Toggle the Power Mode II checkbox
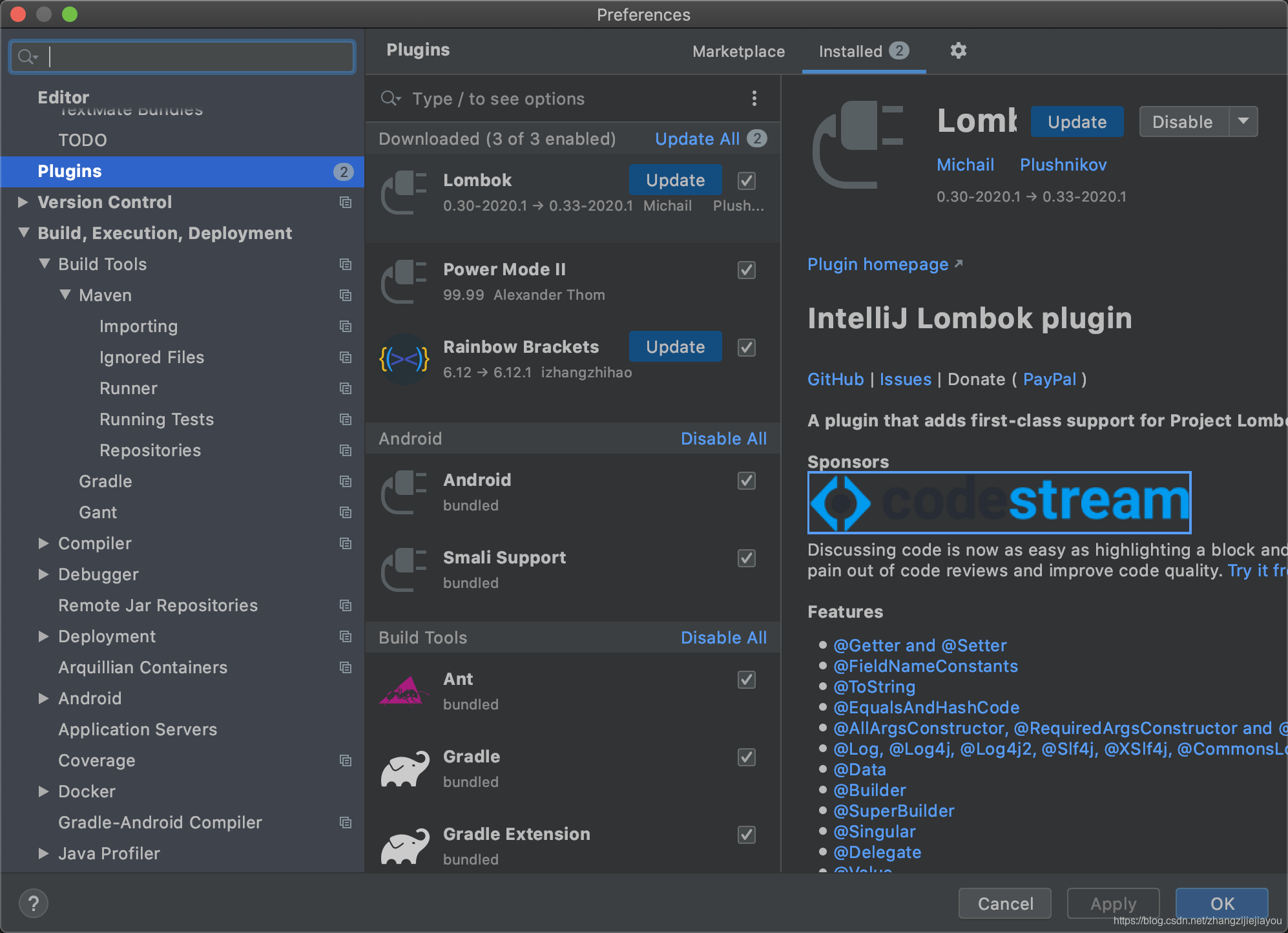The width and height of the screenshot is (1288, 933). 747,270
